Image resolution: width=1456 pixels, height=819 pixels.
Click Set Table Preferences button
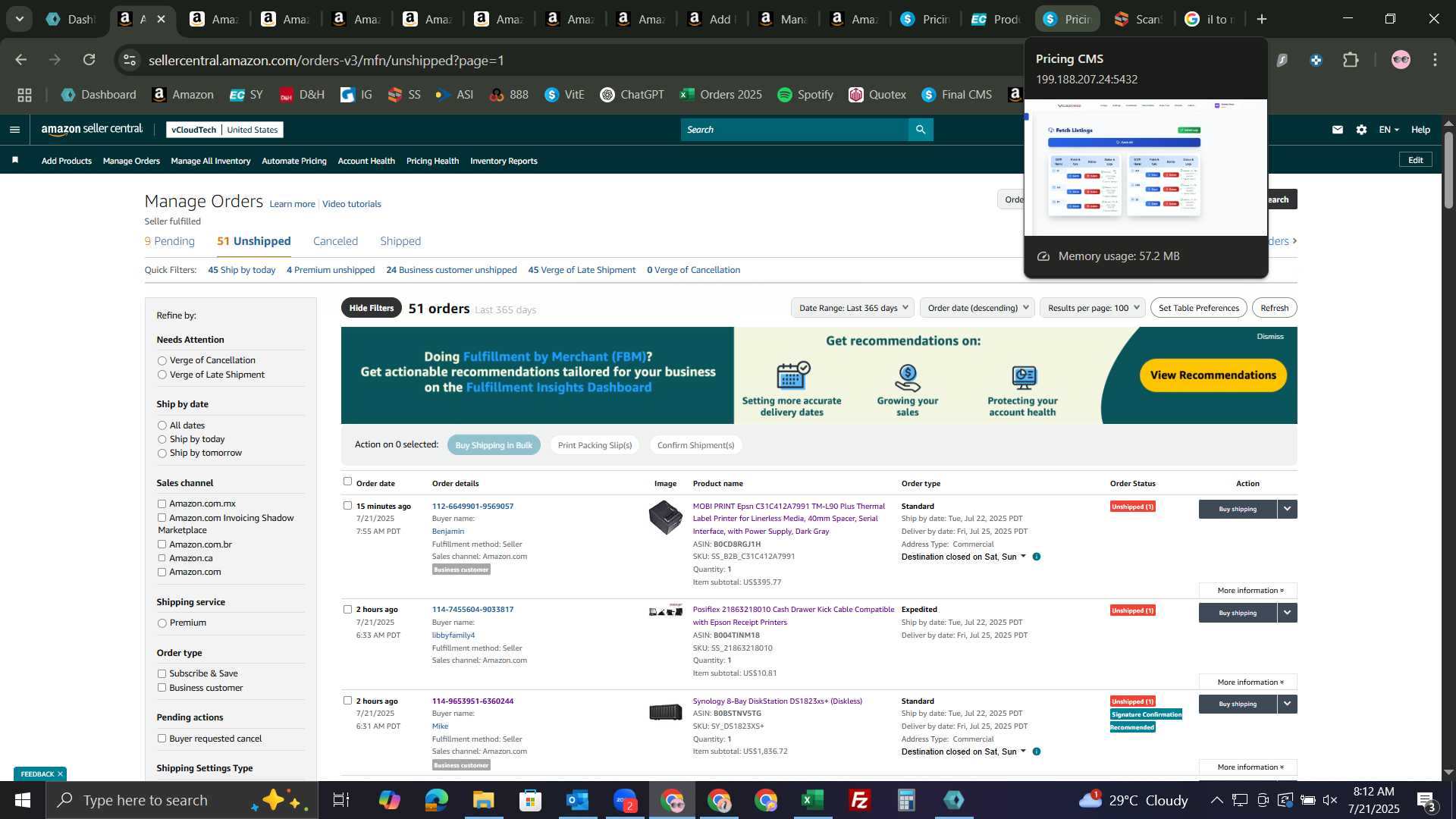(1199, 308)
